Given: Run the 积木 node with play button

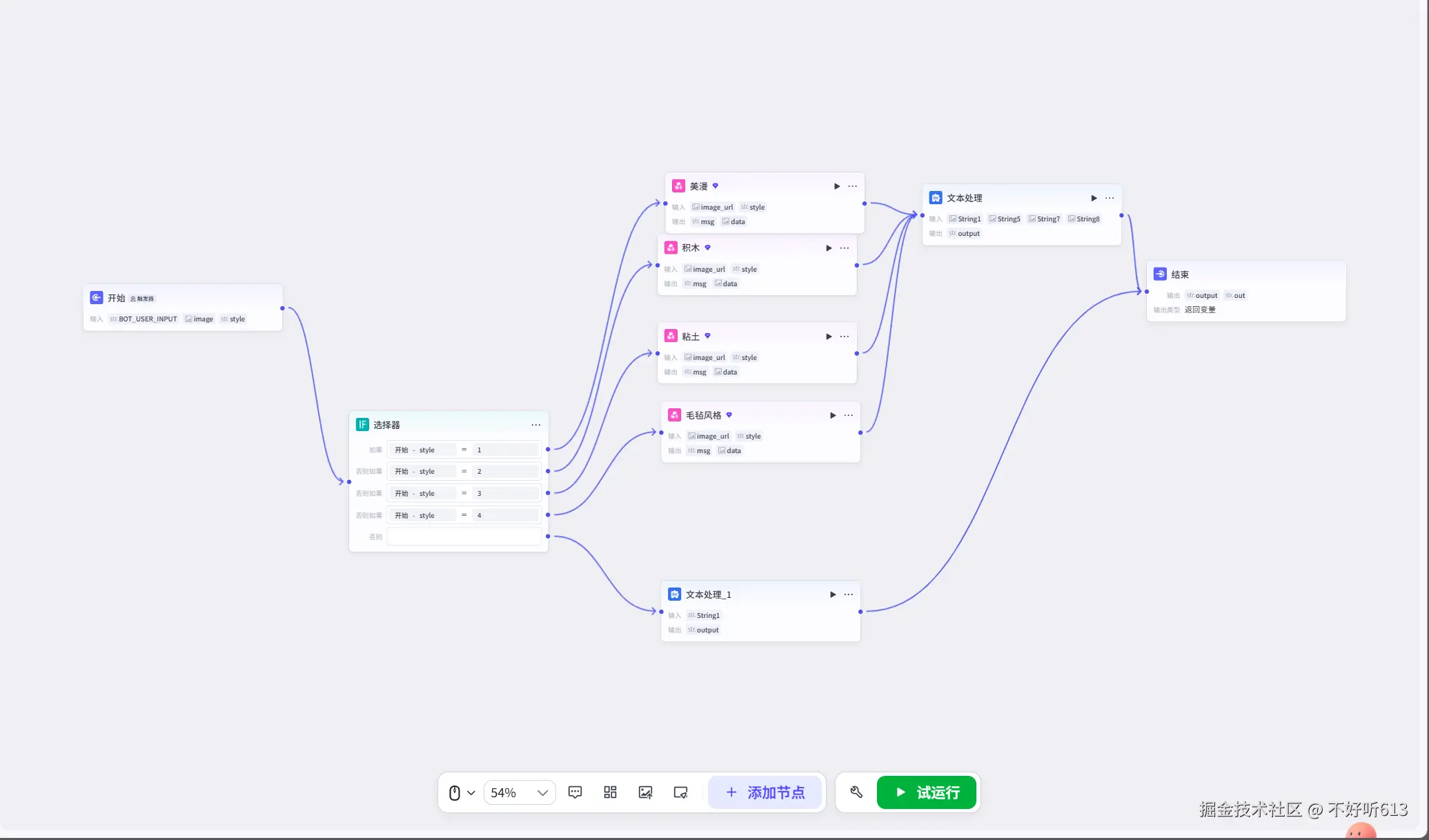Looking at the screenshot, I should tap(829, 248).
